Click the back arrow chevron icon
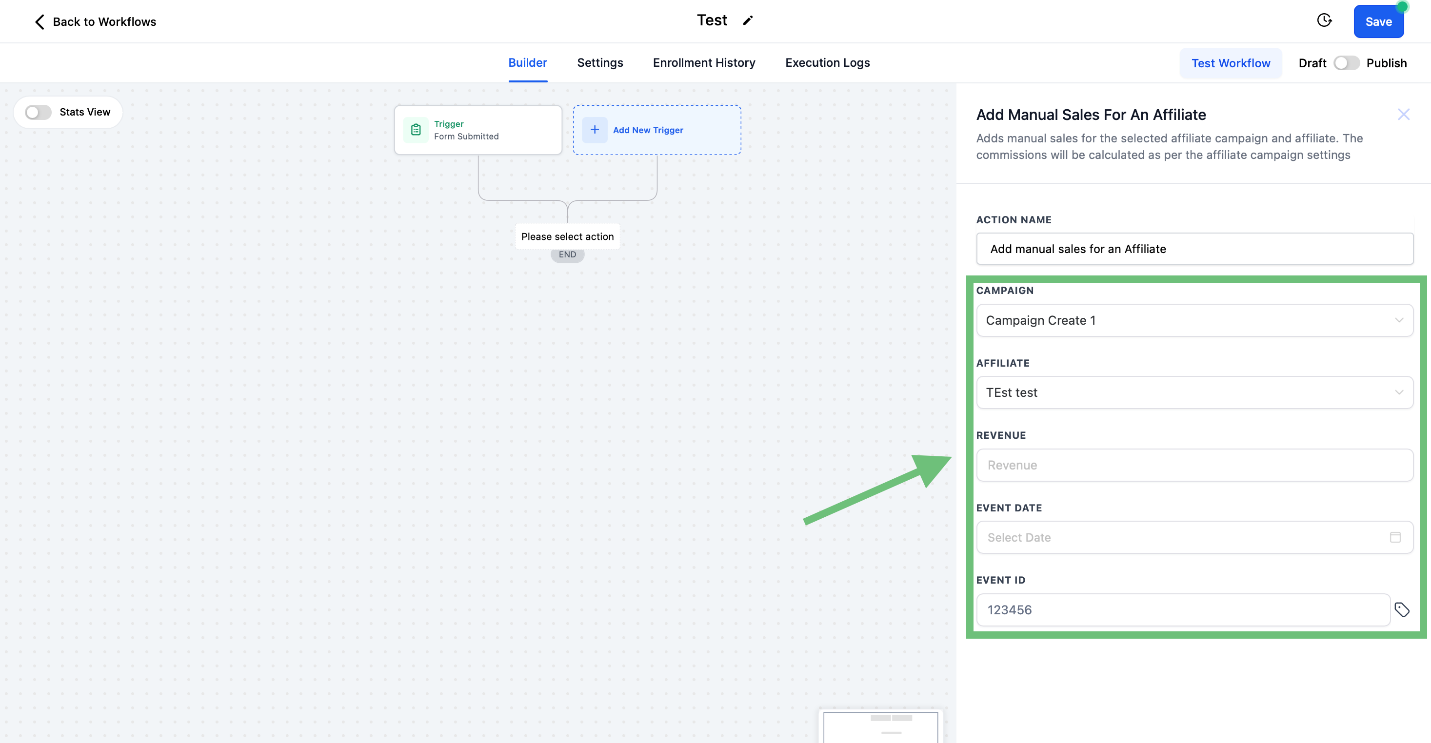This screenshot has width=1431, height=743. (39, 22)
